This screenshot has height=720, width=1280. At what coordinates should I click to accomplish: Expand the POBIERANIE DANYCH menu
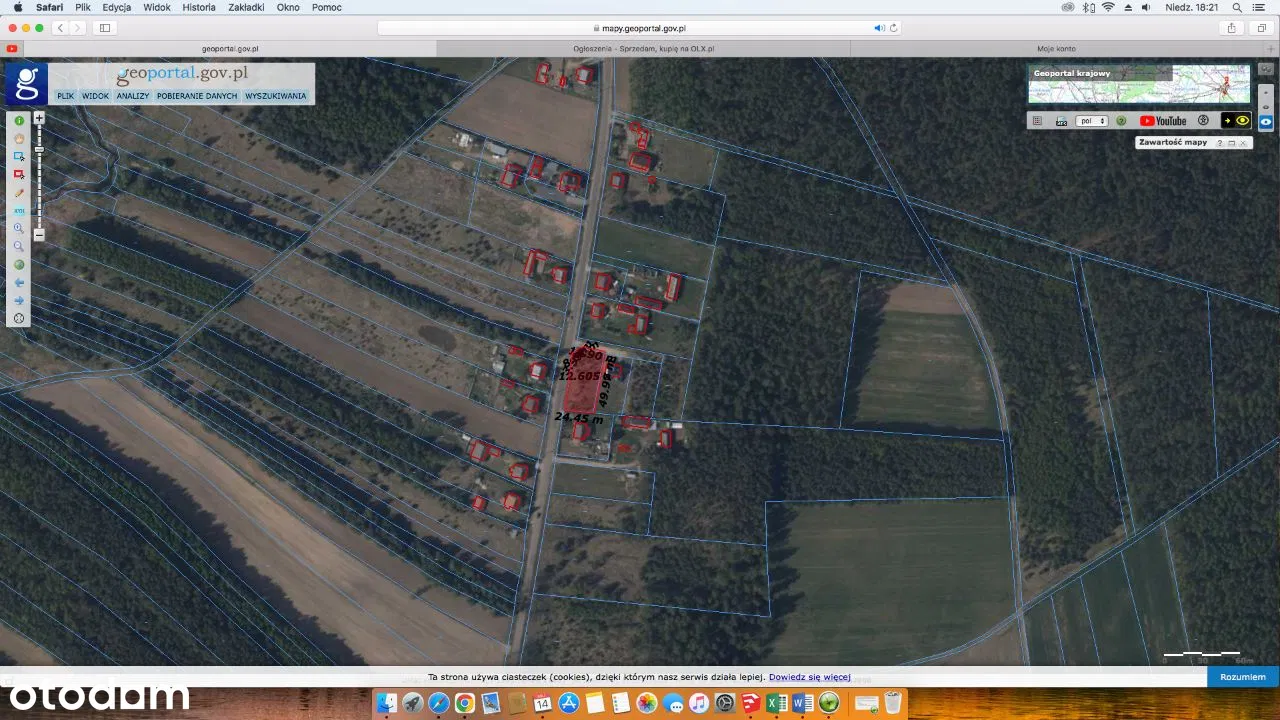pyautogui.click(x=197, y=96)
